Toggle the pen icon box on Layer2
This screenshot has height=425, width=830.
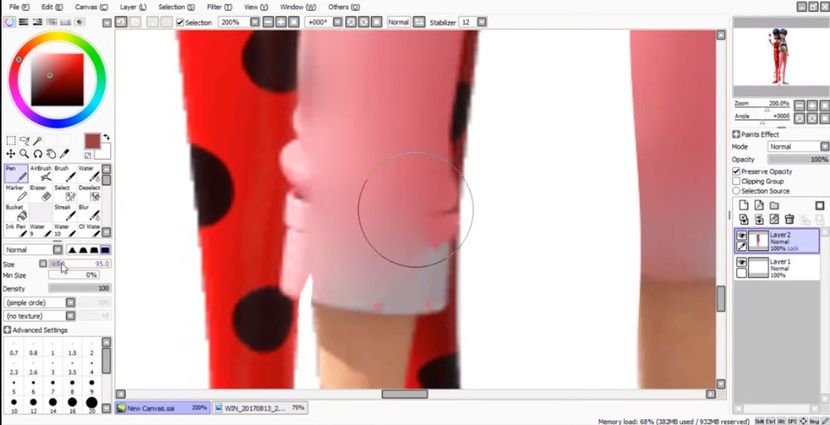(x=742, y=246)
